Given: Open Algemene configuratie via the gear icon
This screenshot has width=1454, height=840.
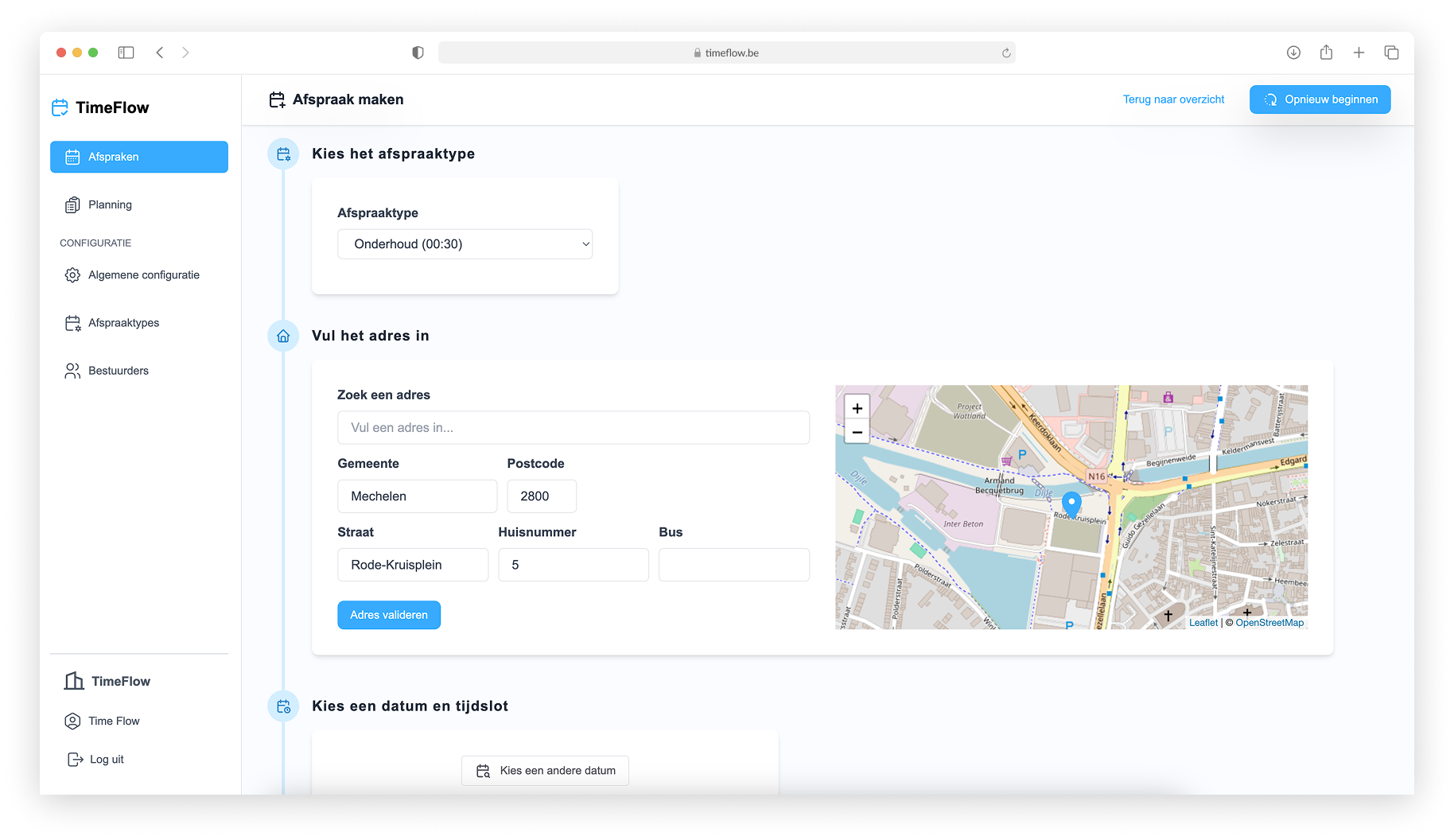Looking at the screenshot, I should tap(72, 274).
